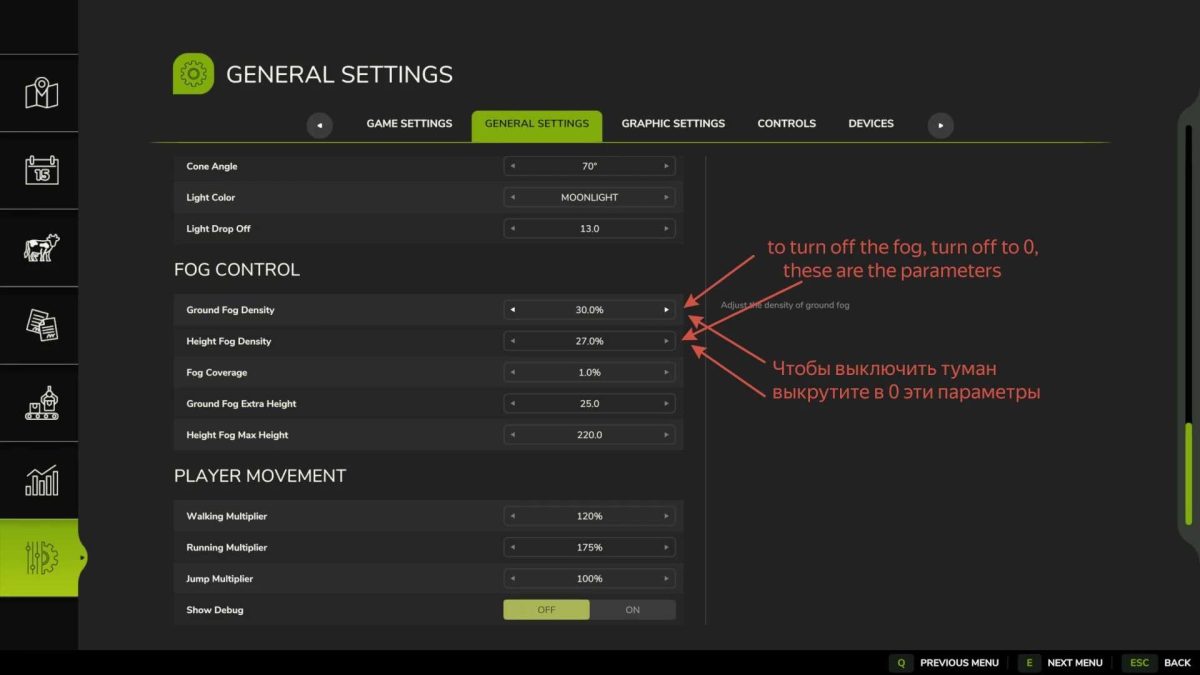
Task: Change Light Color from MOONLIGHT
Action: tap(668, 197)
